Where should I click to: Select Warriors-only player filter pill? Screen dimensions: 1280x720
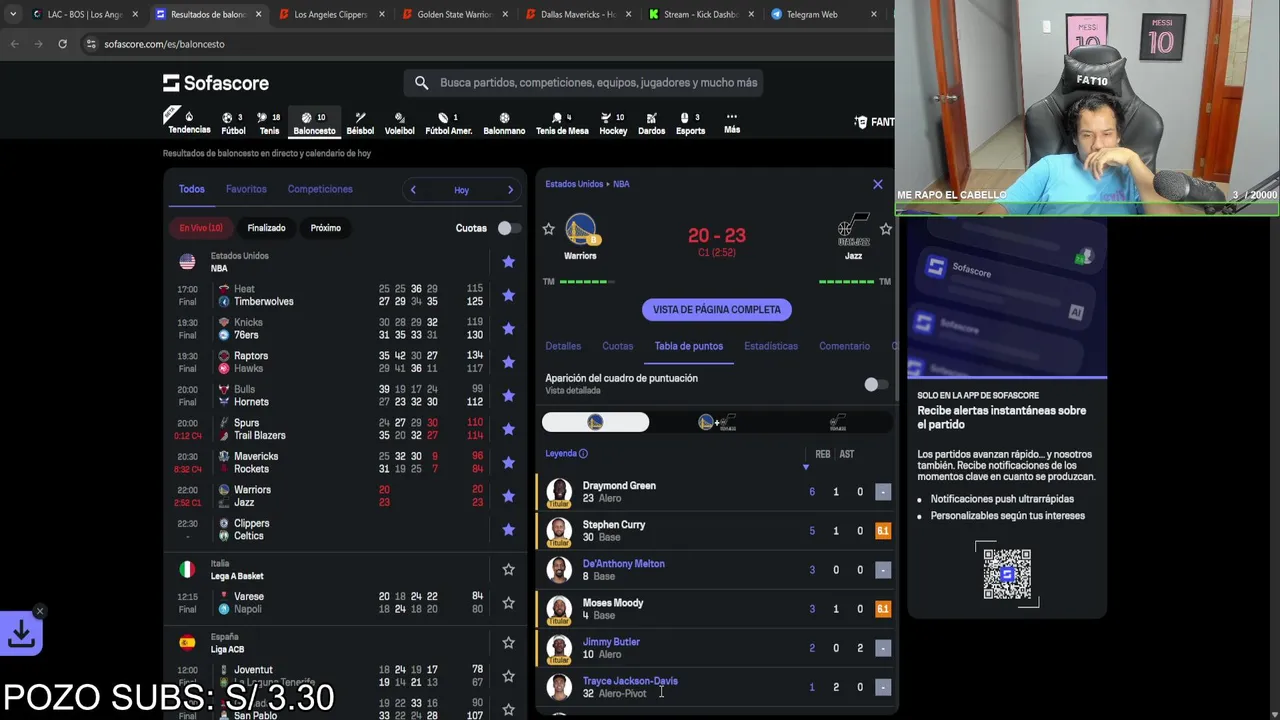(595, 422)
